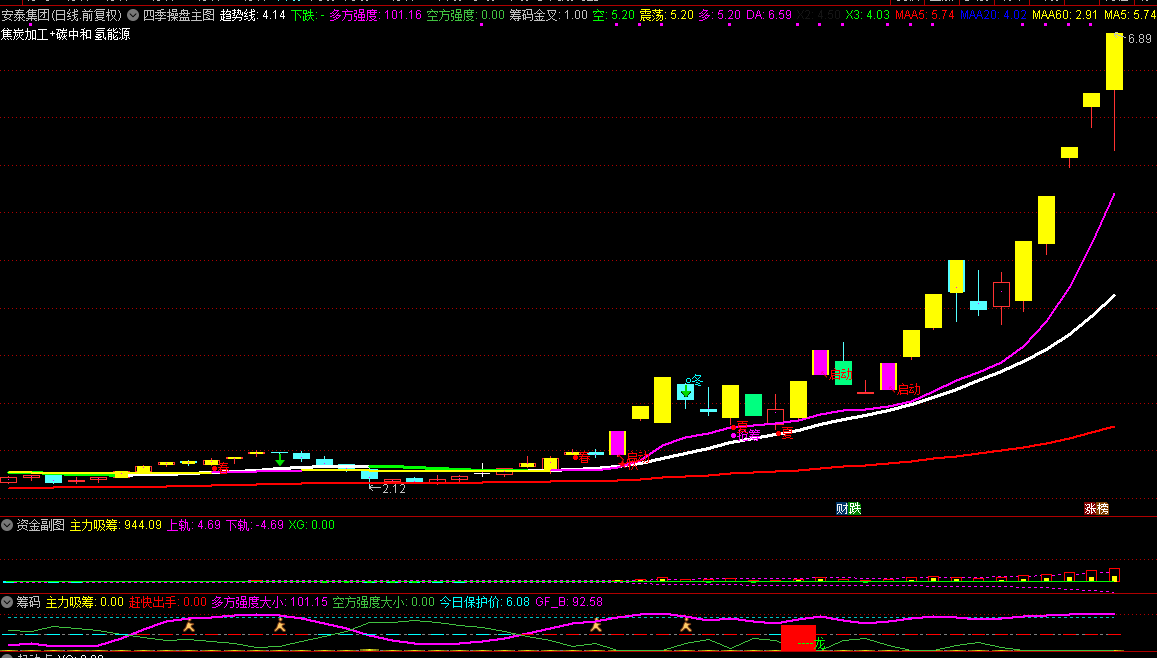Expand the 资金副图 panel dropdown arrow
The image size is (1157, 658).
[x=7, y=525]
